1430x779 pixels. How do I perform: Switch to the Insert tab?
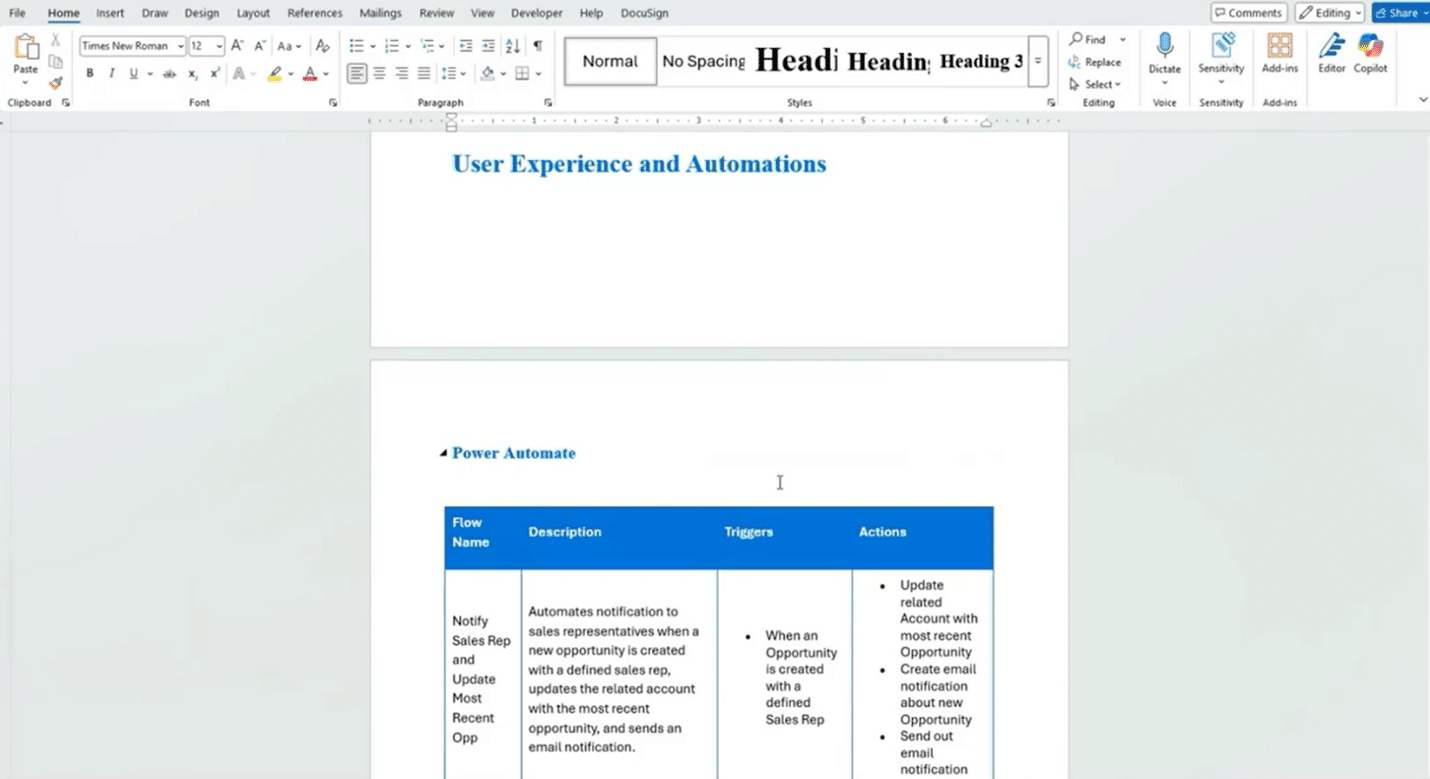110,13
